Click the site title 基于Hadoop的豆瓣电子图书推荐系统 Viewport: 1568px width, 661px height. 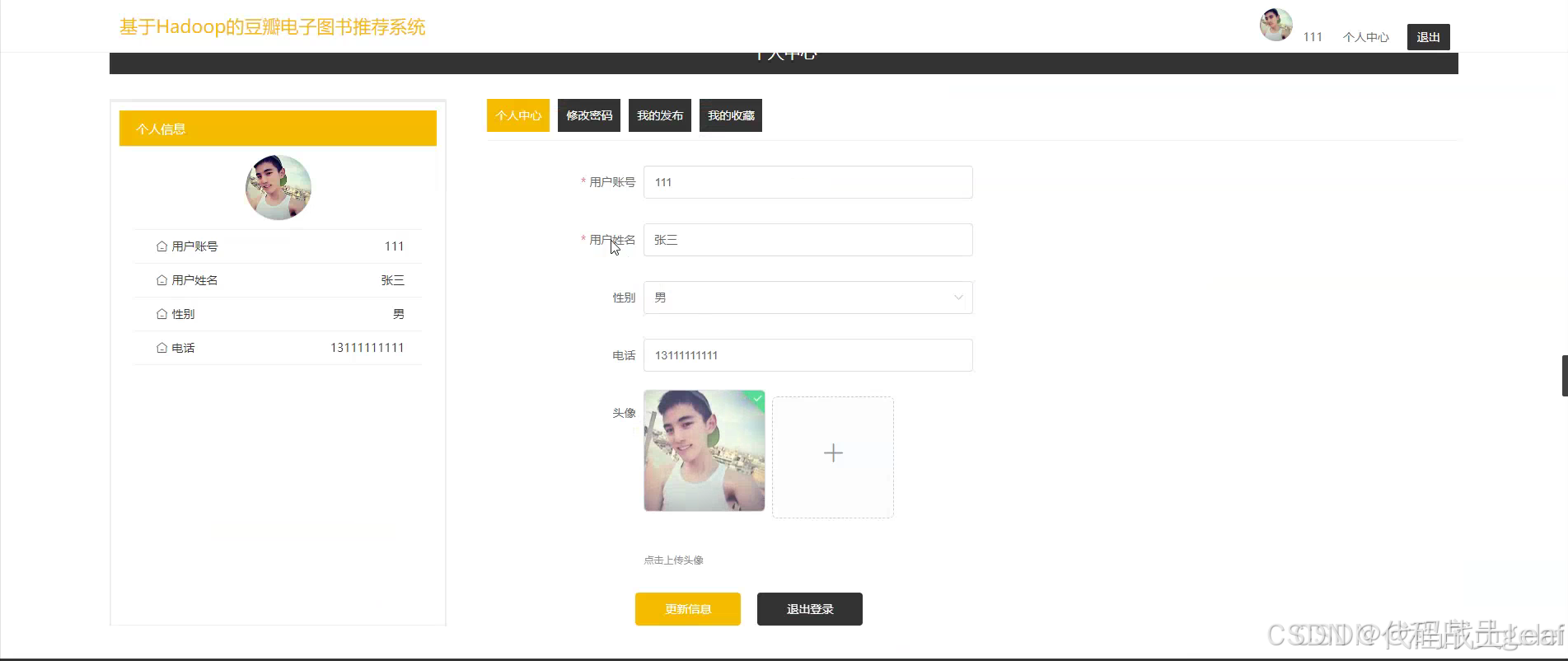pyautogui.click(x=273, y=27)
